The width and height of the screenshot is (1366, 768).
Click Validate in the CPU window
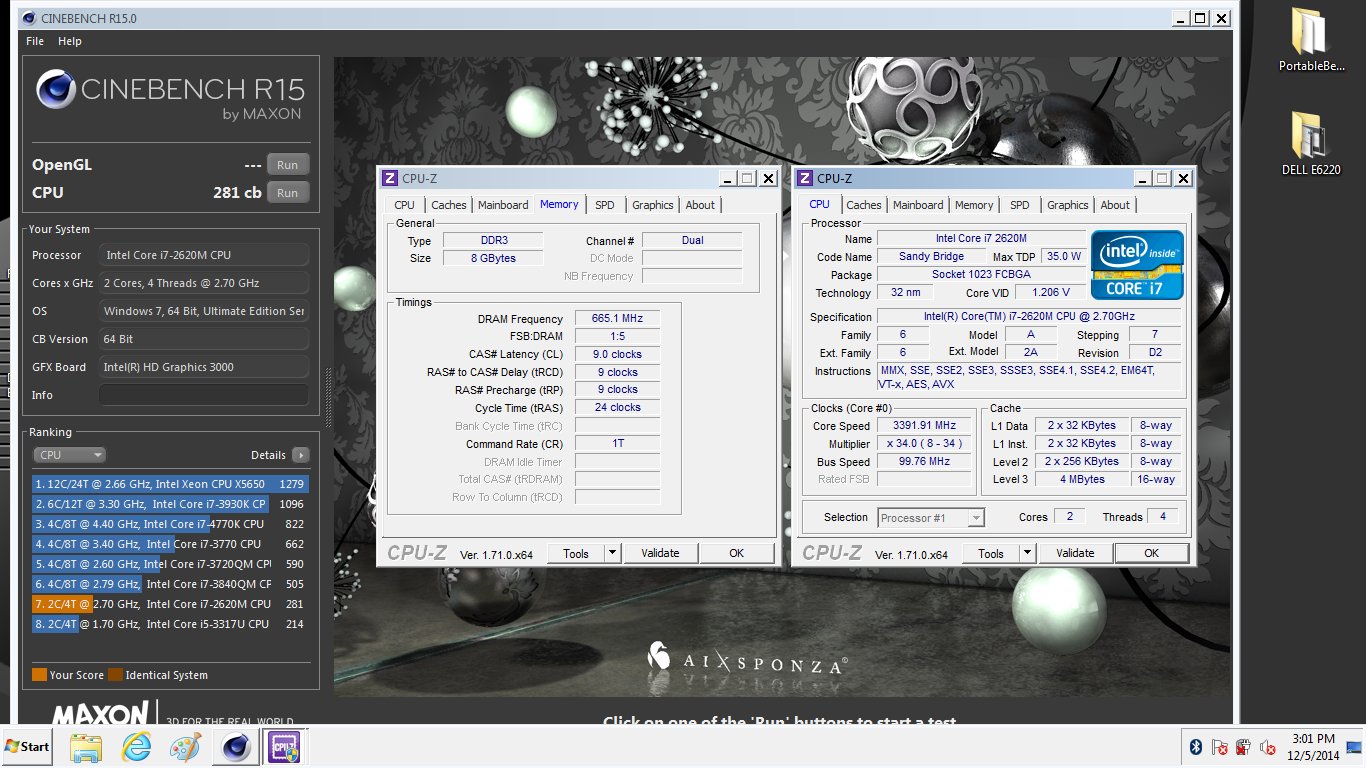pos(1075,553)
